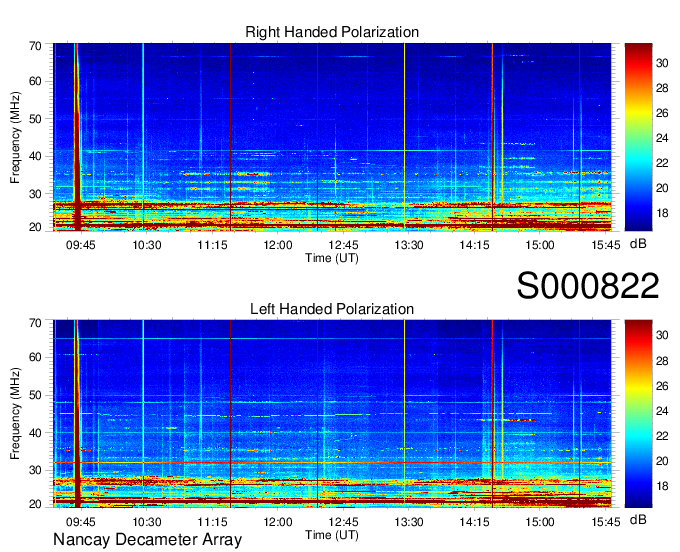Pick 12:00 tick under Left Handed plot

click(278, 522)
